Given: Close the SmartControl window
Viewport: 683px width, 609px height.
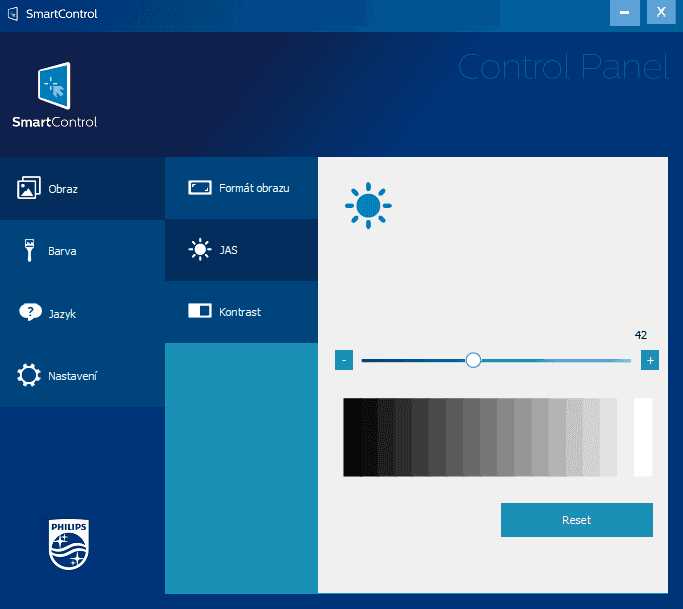Looking at the screenshot, I should (x=661, y=12).
